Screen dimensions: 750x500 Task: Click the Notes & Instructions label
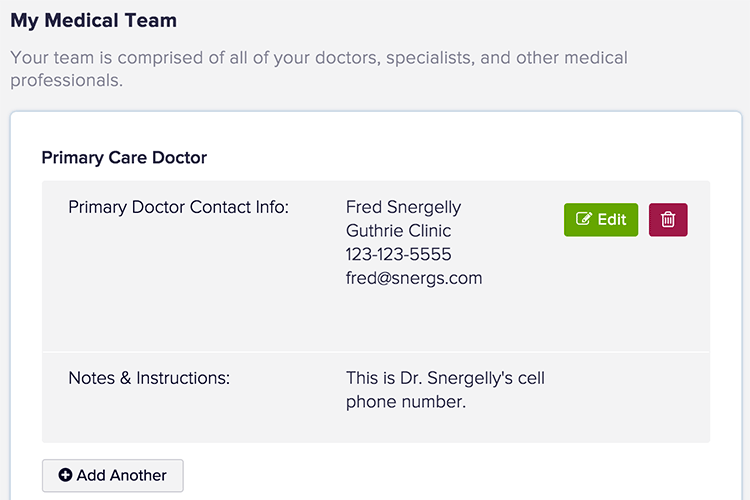coord(149,378)
